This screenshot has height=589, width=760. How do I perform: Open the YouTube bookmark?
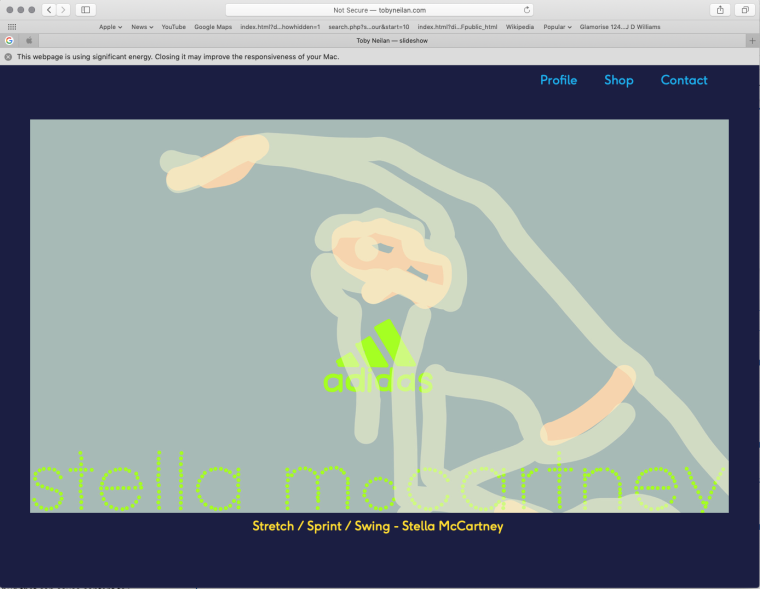tap(174, 27)
